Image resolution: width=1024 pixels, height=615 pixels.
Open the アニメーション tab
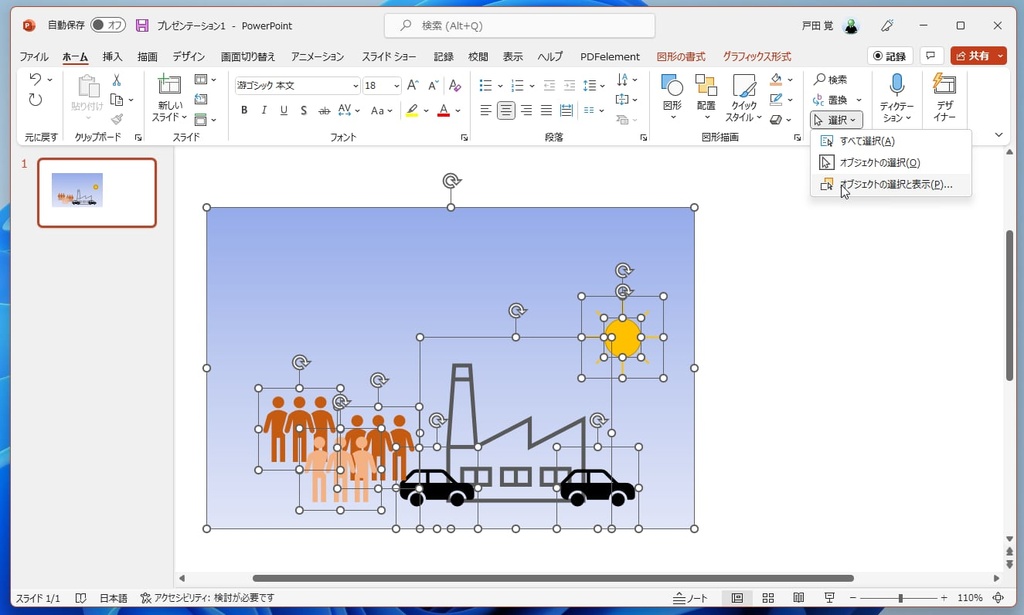pyautogui.click(x=317, y=57)
